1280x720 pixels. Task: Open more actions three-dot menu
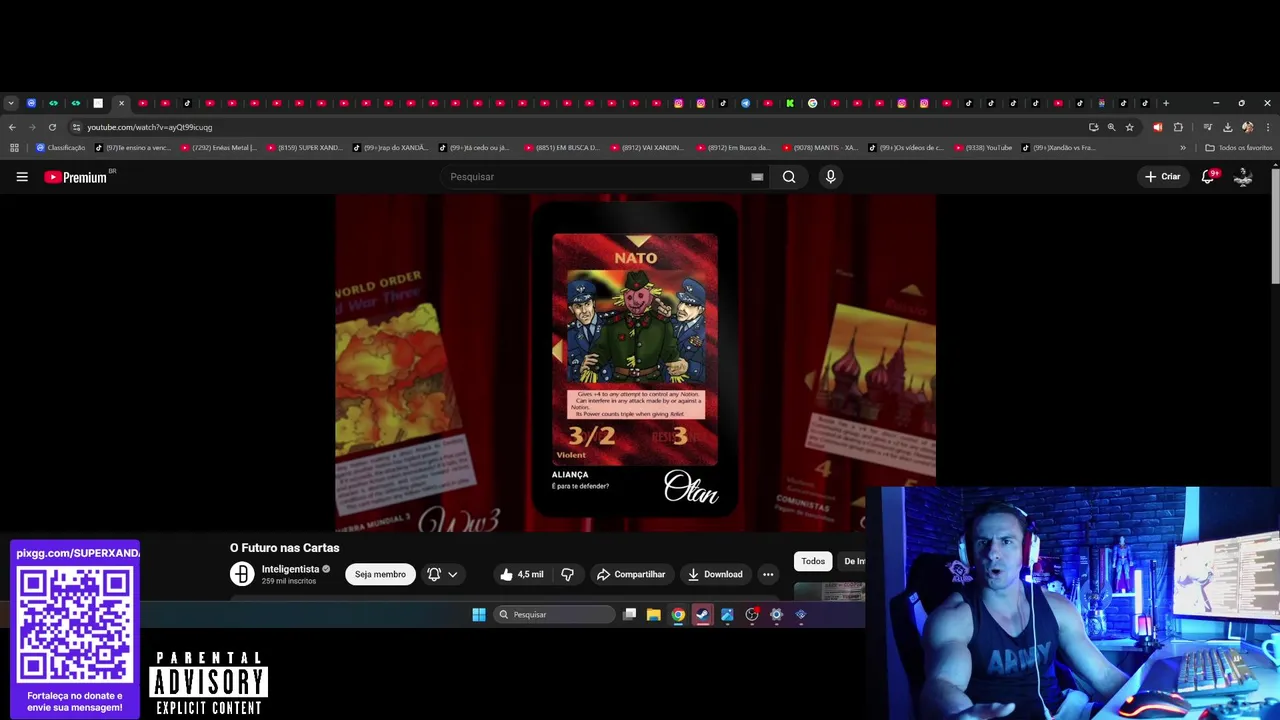coord(768,574)
